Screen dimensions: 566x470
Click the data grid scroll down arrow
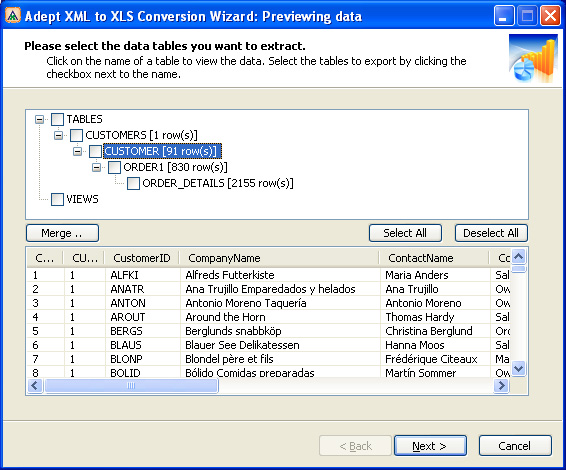click(519, 369)
